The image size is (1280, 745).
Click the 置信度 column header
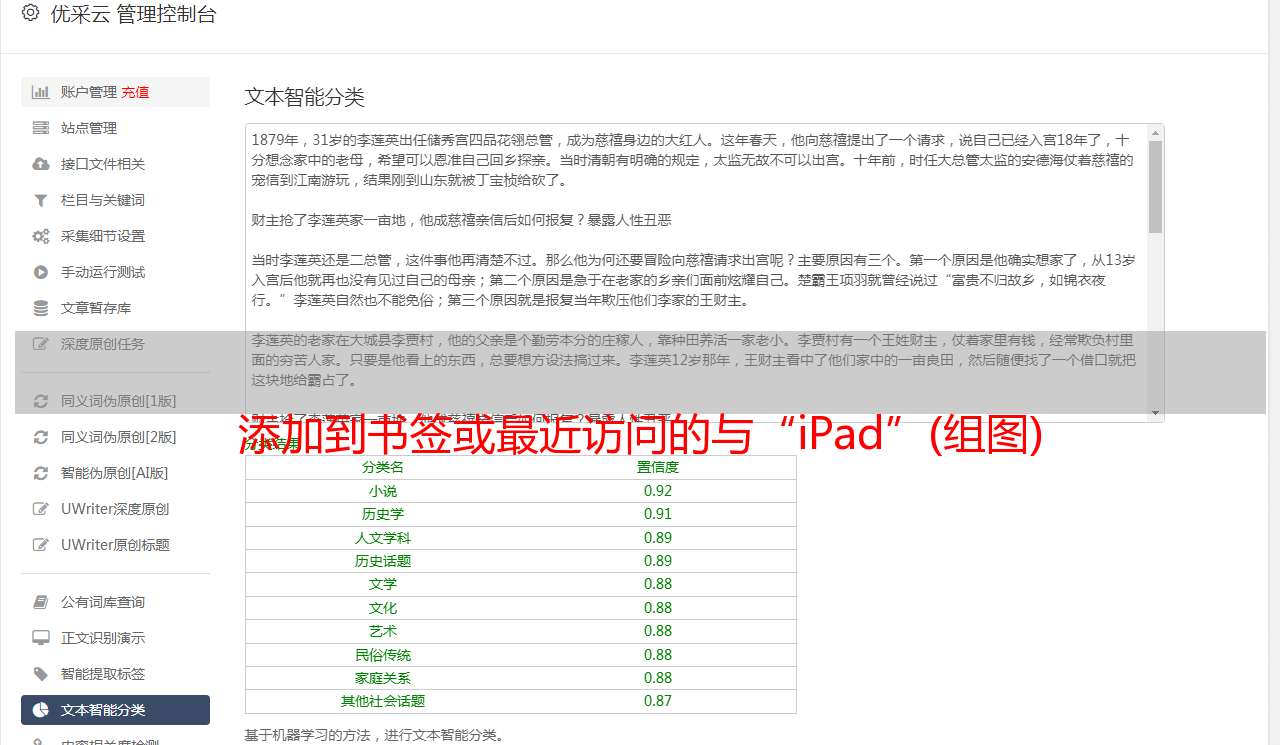(x=658, y=467)
